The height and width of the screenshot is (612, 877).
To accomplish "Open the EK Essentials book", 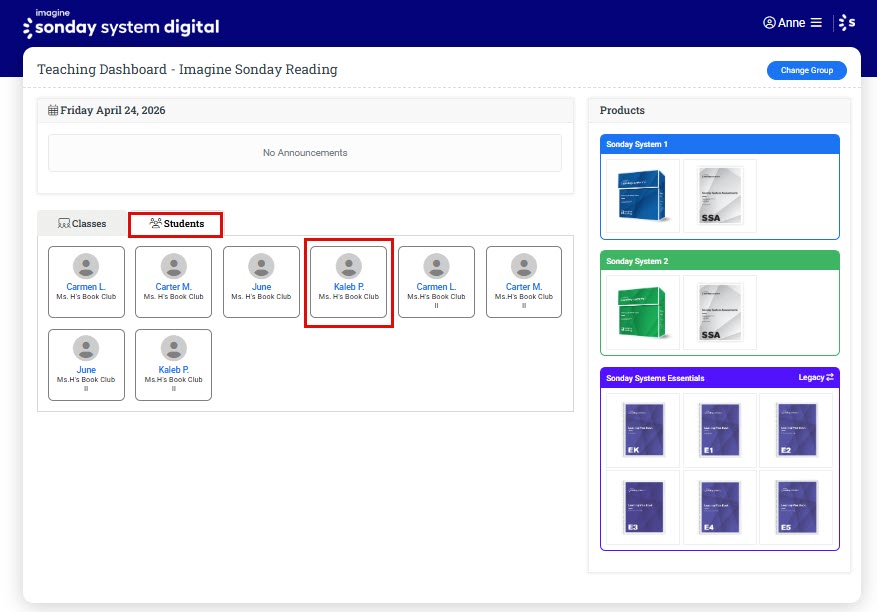I will coord(643,430).
